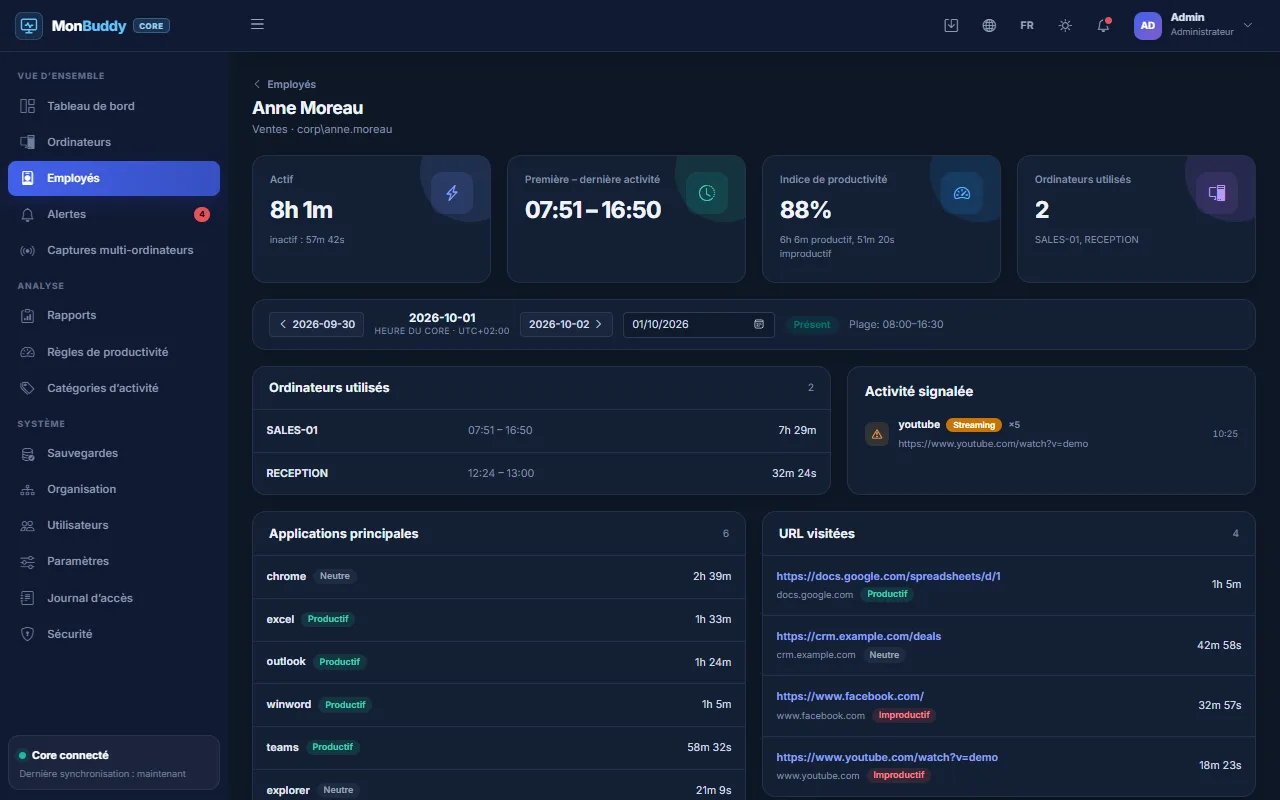This screenshot has width=1280, height=800.
Task: Click the date field showing 01/10/2026
Action: click(699, 324)
